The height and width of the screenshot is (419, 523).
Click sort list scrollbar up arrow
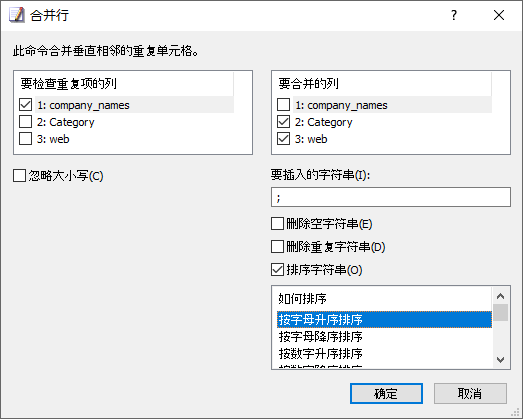501,296
